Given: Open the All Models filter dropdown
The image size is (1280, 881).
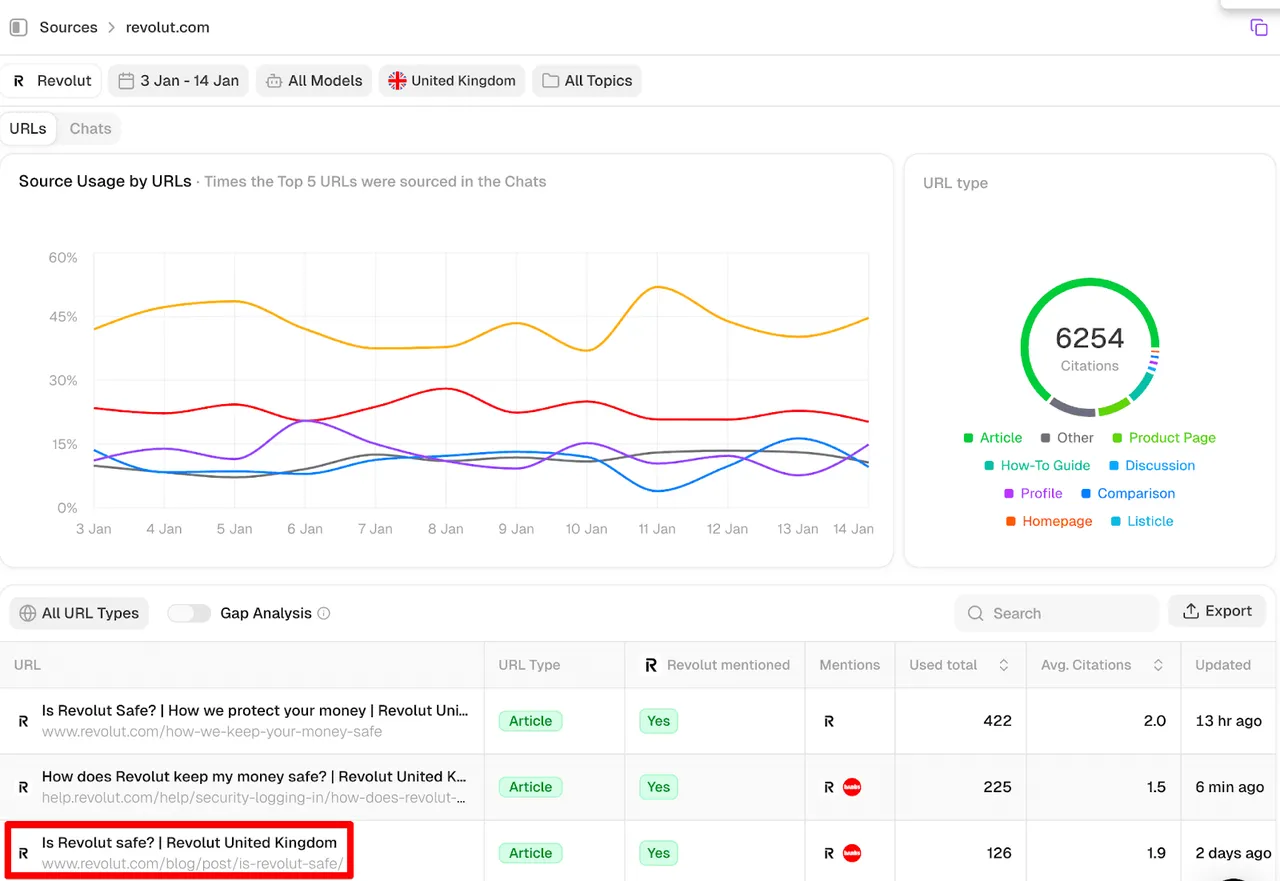Looking at the screenshot, I should tap(314, 81).
